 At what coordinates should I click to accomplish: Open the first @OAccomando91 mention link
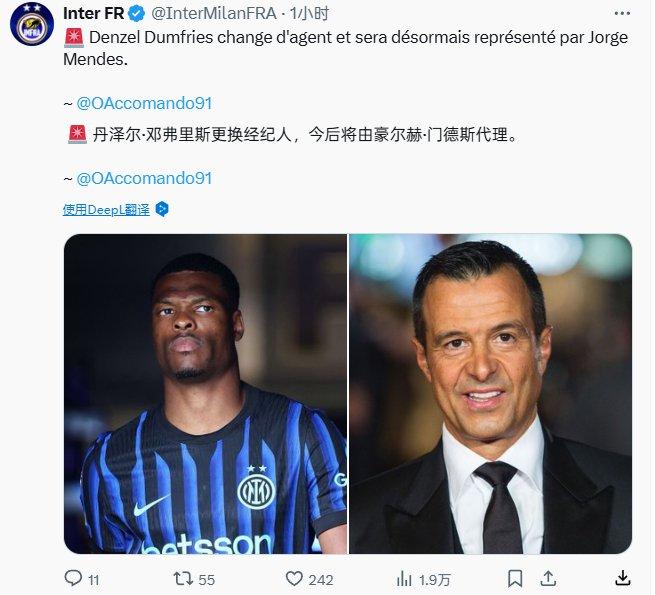(144, 103)
